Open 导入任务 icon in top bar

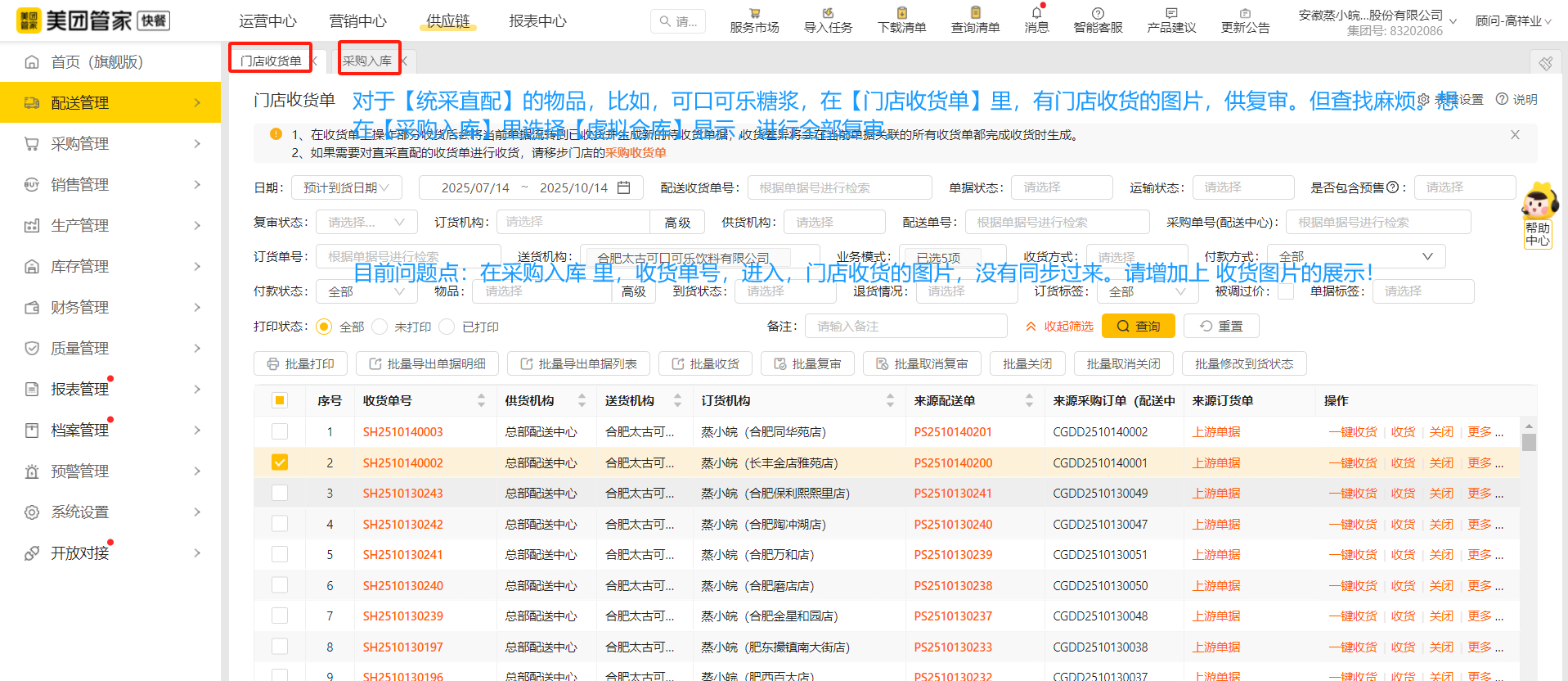[828, 13]
